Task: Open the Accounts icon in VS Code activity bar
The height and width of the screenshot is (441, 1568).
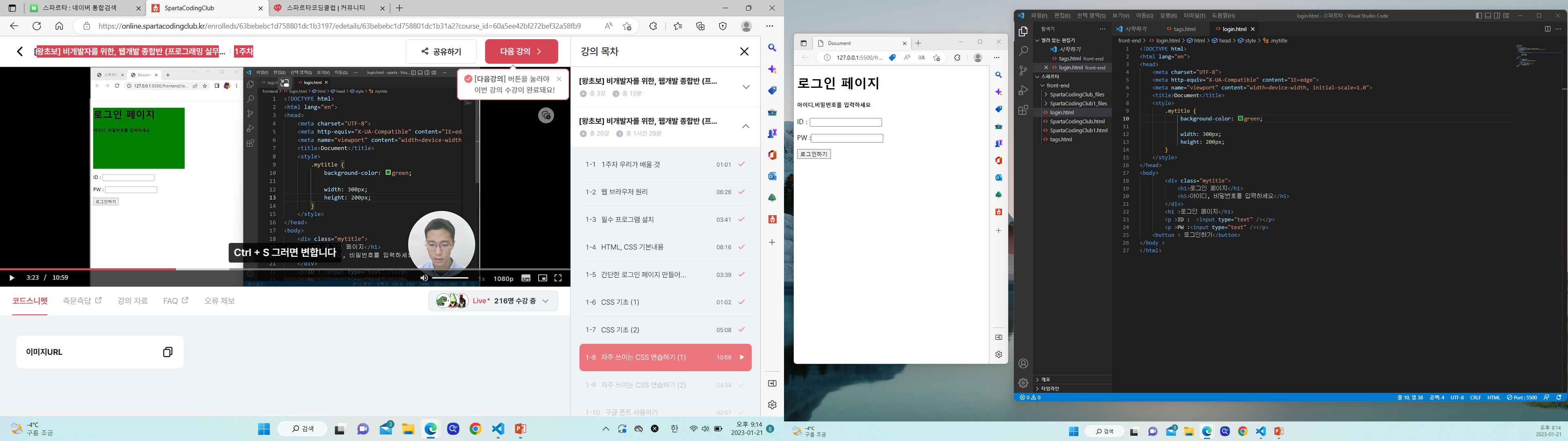Action: coord(1023,364)
